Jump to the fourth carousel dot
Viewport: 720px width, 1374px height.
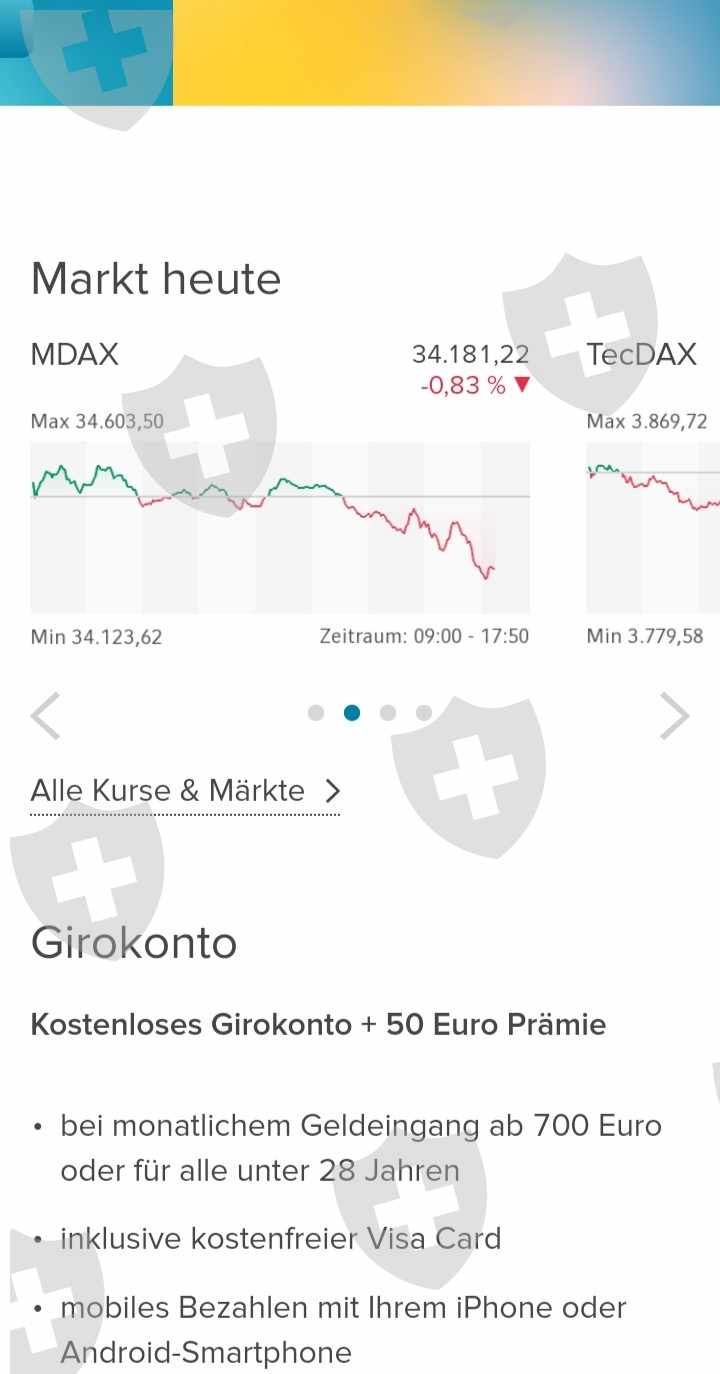(424, 713)
